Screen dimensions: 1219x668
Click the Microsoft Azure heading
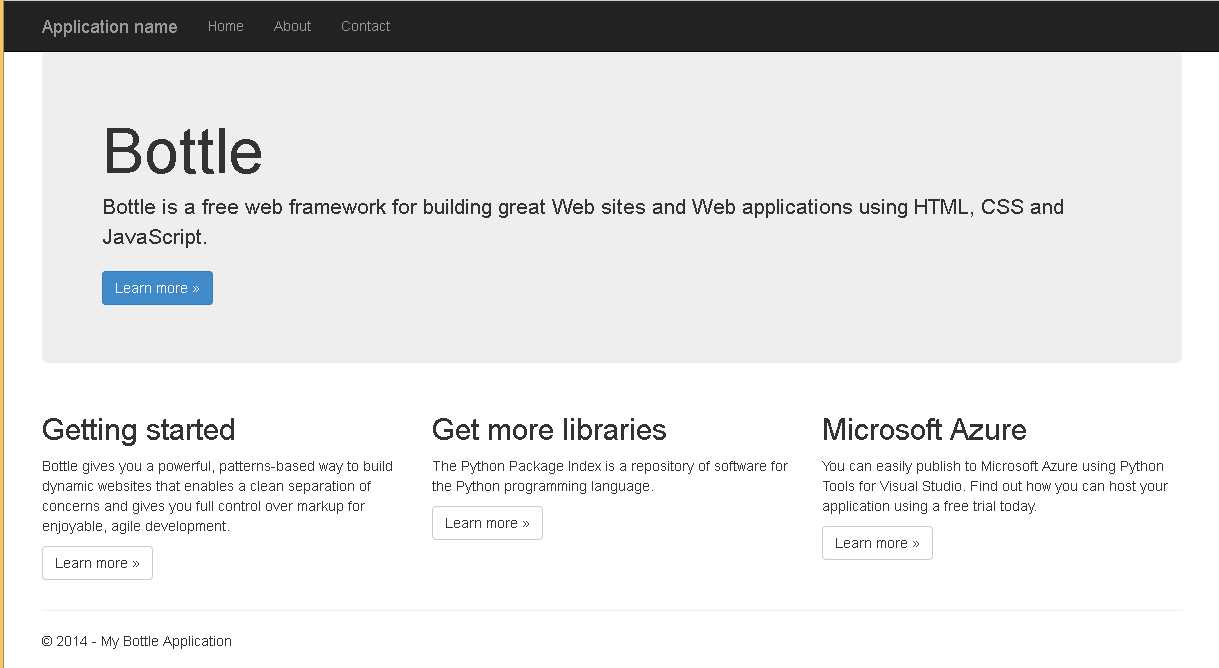(x=924, y=430)
